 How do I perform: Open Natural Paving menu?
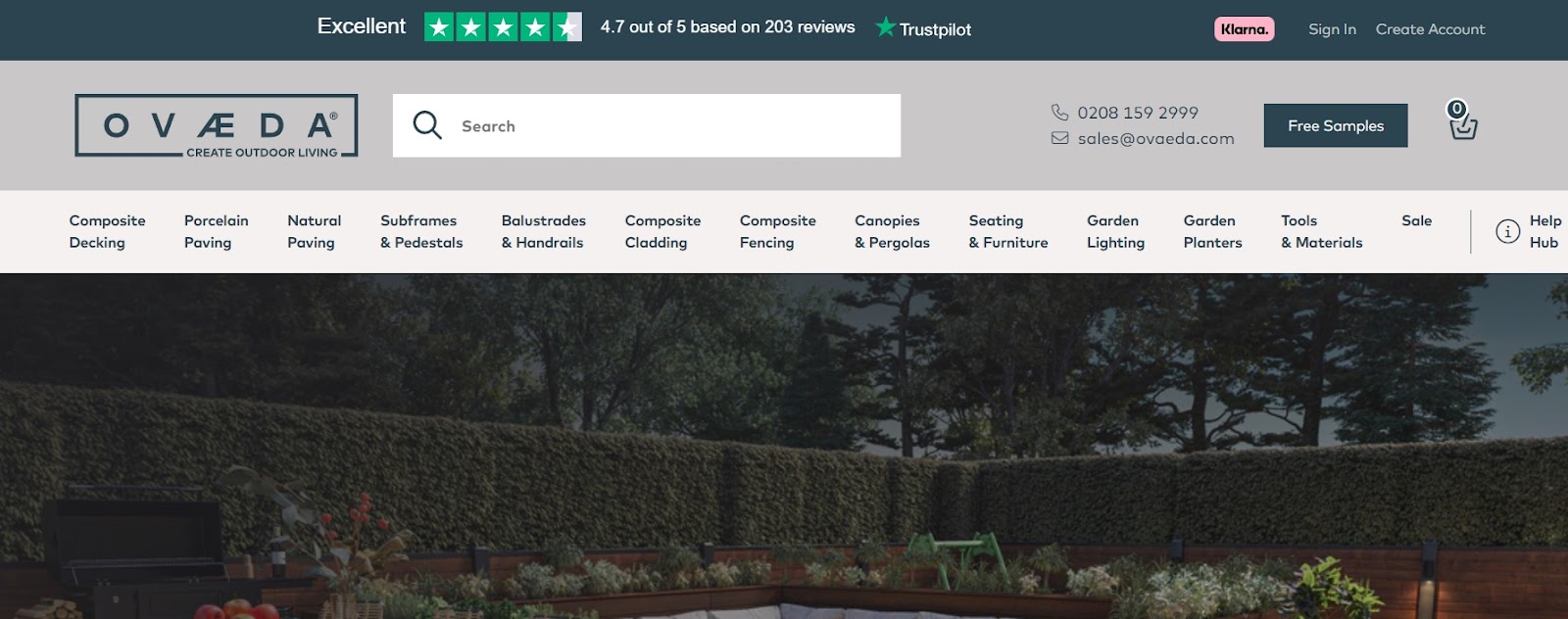point(314,231)
